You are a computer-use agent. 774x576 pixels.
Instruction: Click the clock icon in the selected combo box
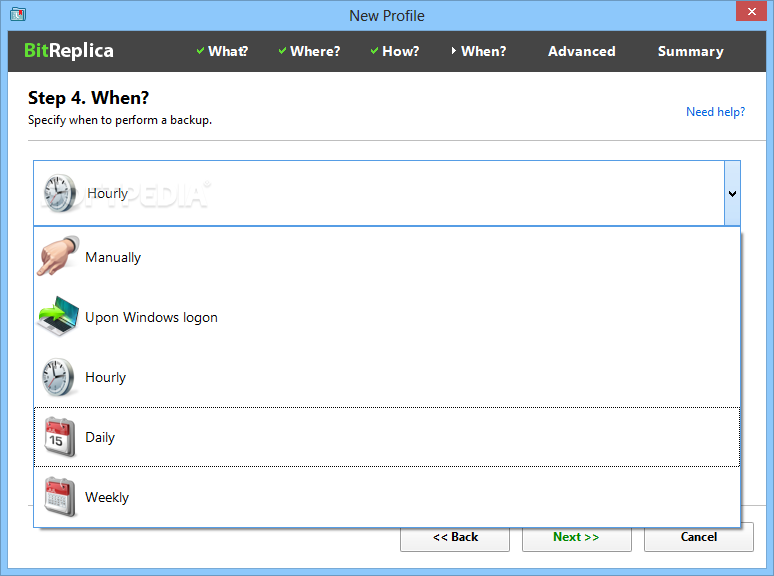[60, 193]
